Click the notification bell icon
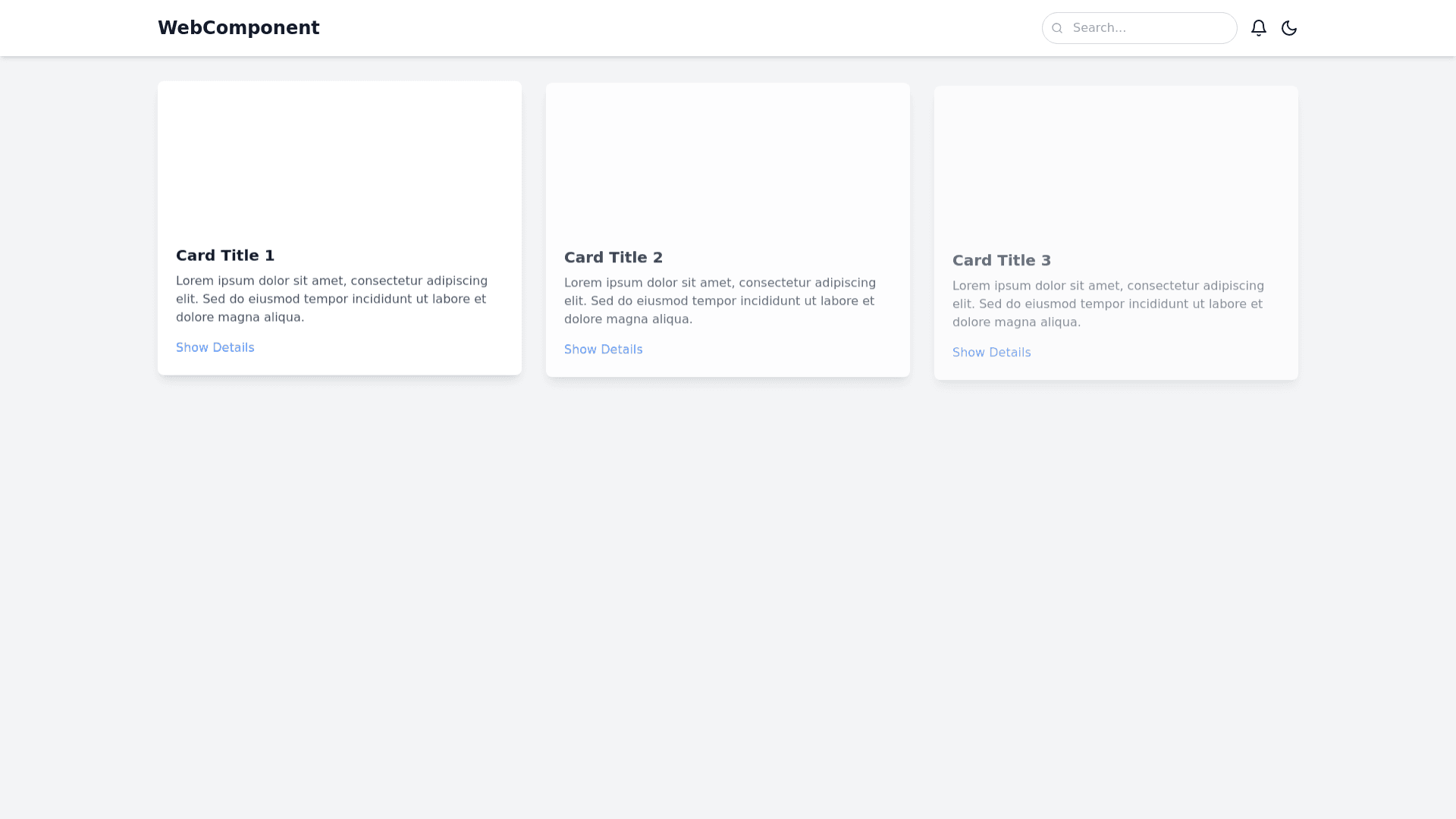 [1259, 28]
